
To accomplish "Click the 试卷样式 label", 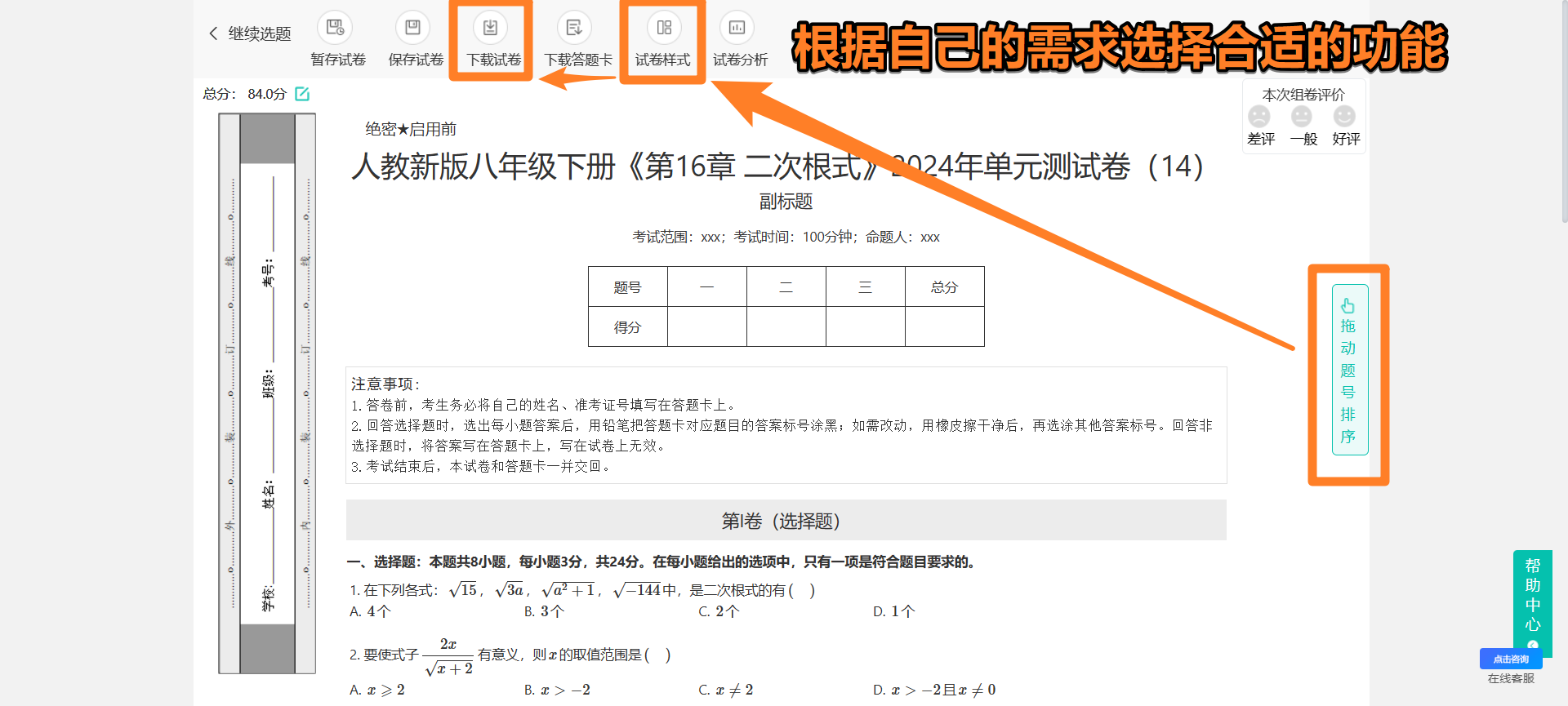I will pyautogui.click(x=663, y=60).
